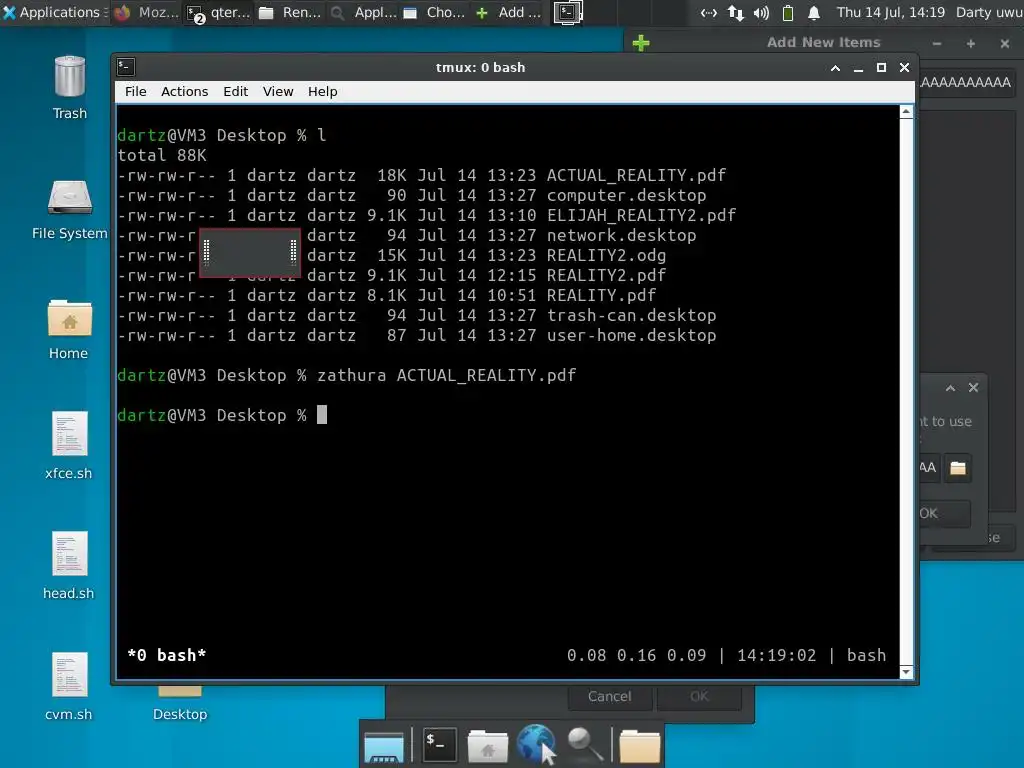Viewport: 1024px width, 768px height.
Task: Switch to the Appl... finder taskbar window
Action: tap(363, 12)
